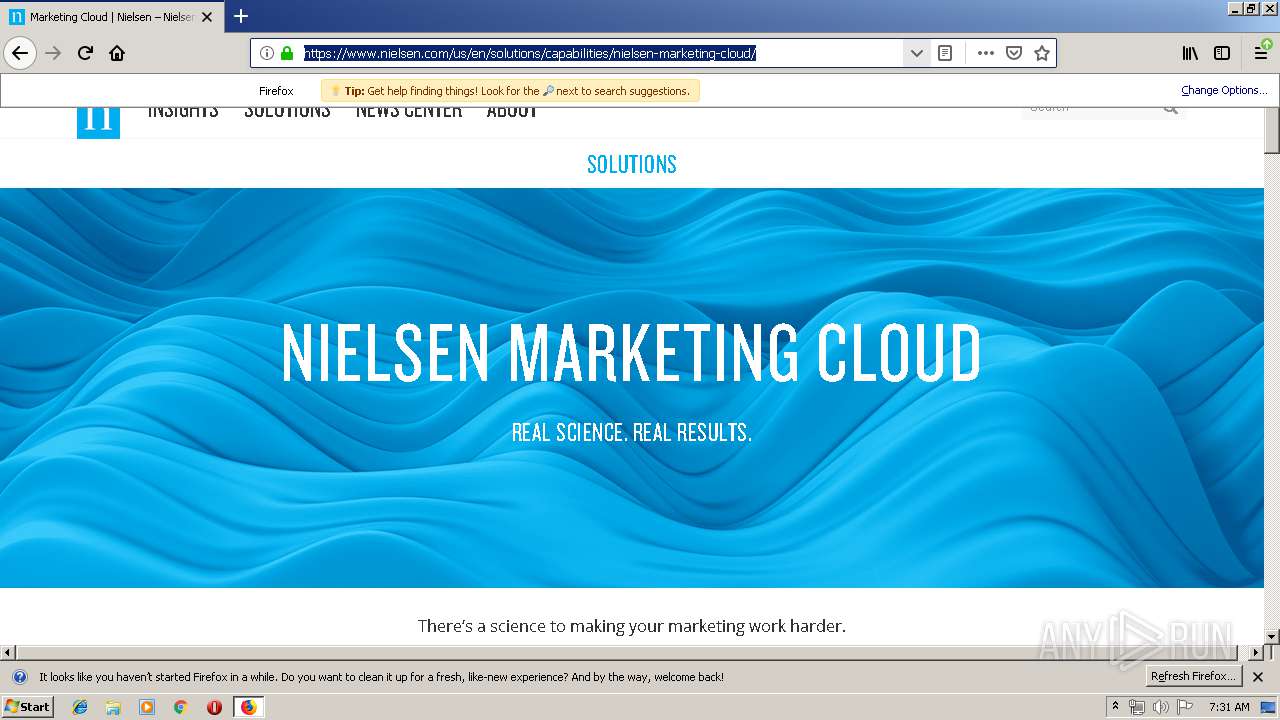
Task: Bookmark this page with the star
Action: [x=1042, y=53]
